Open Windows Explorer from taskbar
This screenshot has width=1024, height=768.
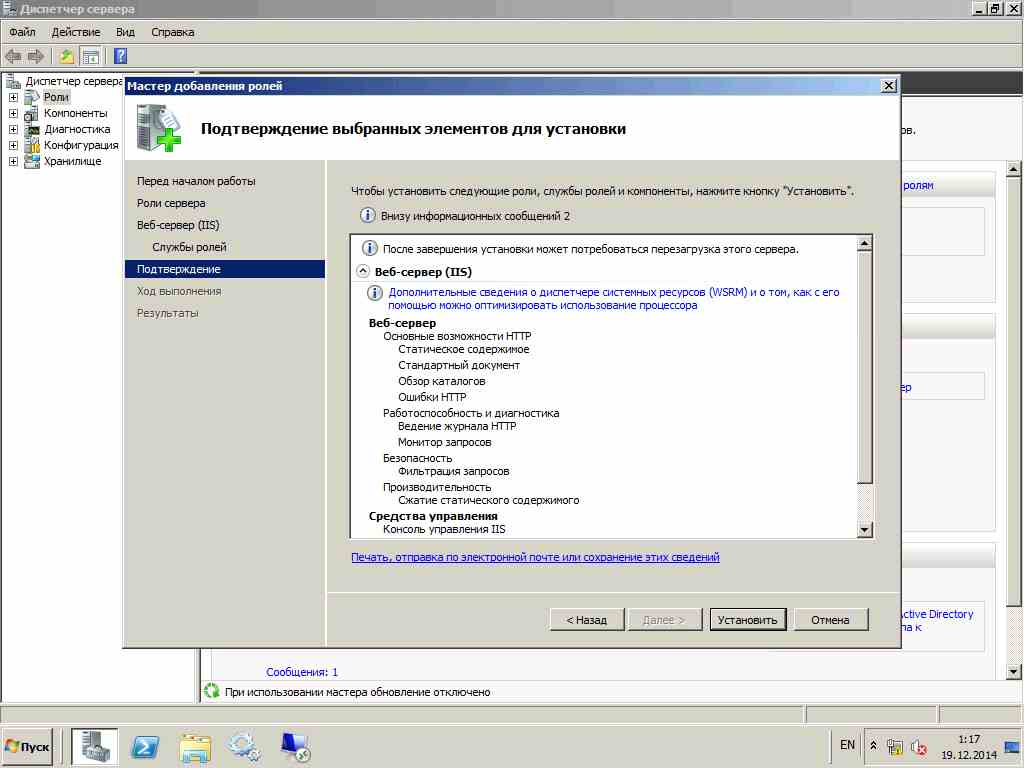pos(195,748)
